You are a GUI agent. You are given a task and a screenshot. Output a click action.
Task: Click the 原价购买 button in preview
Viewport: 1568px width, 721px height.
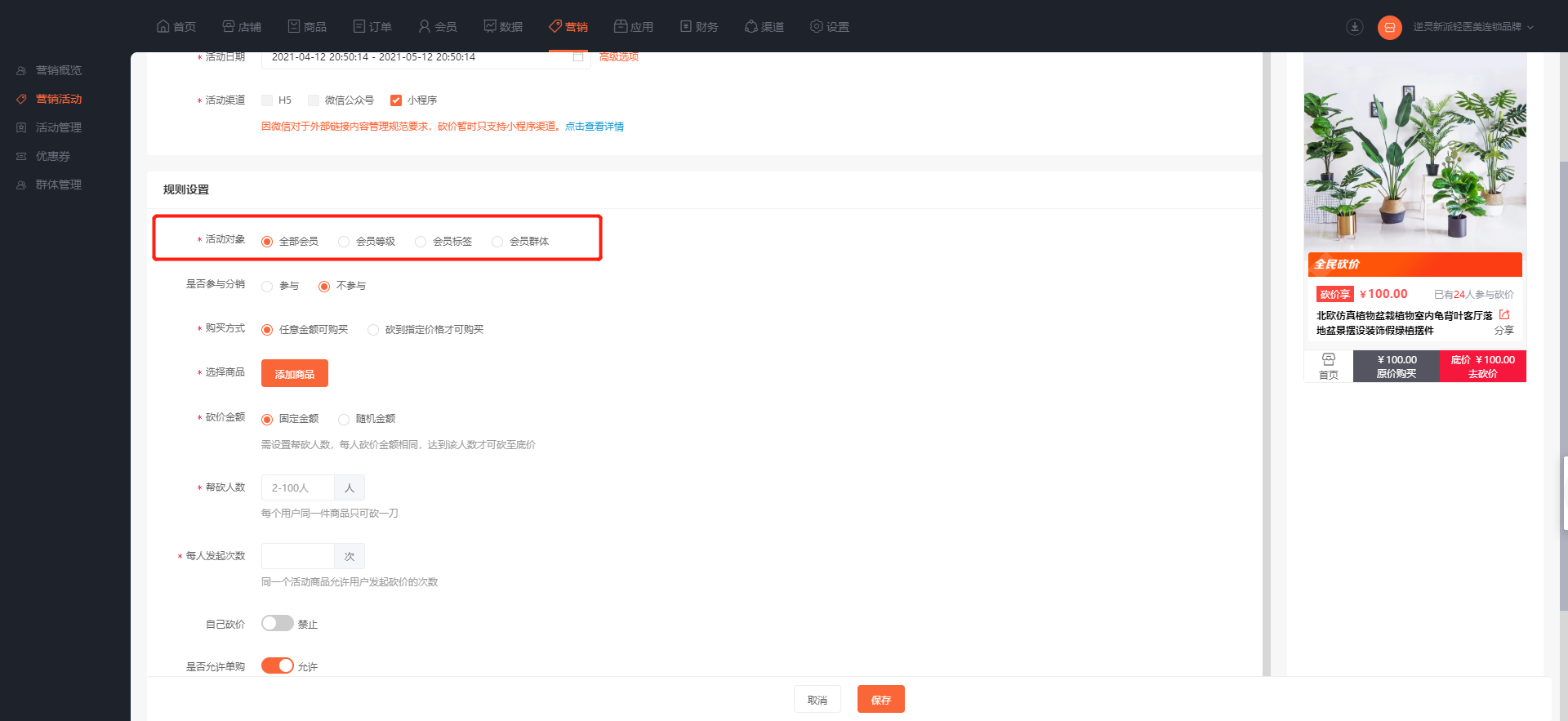tap(1396, 367)
